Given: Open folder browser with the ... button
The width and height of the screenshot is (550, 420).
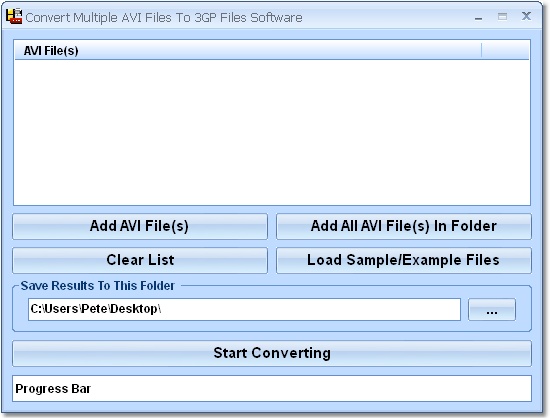Looking at the screenshot, I should (x=492, y=309).
